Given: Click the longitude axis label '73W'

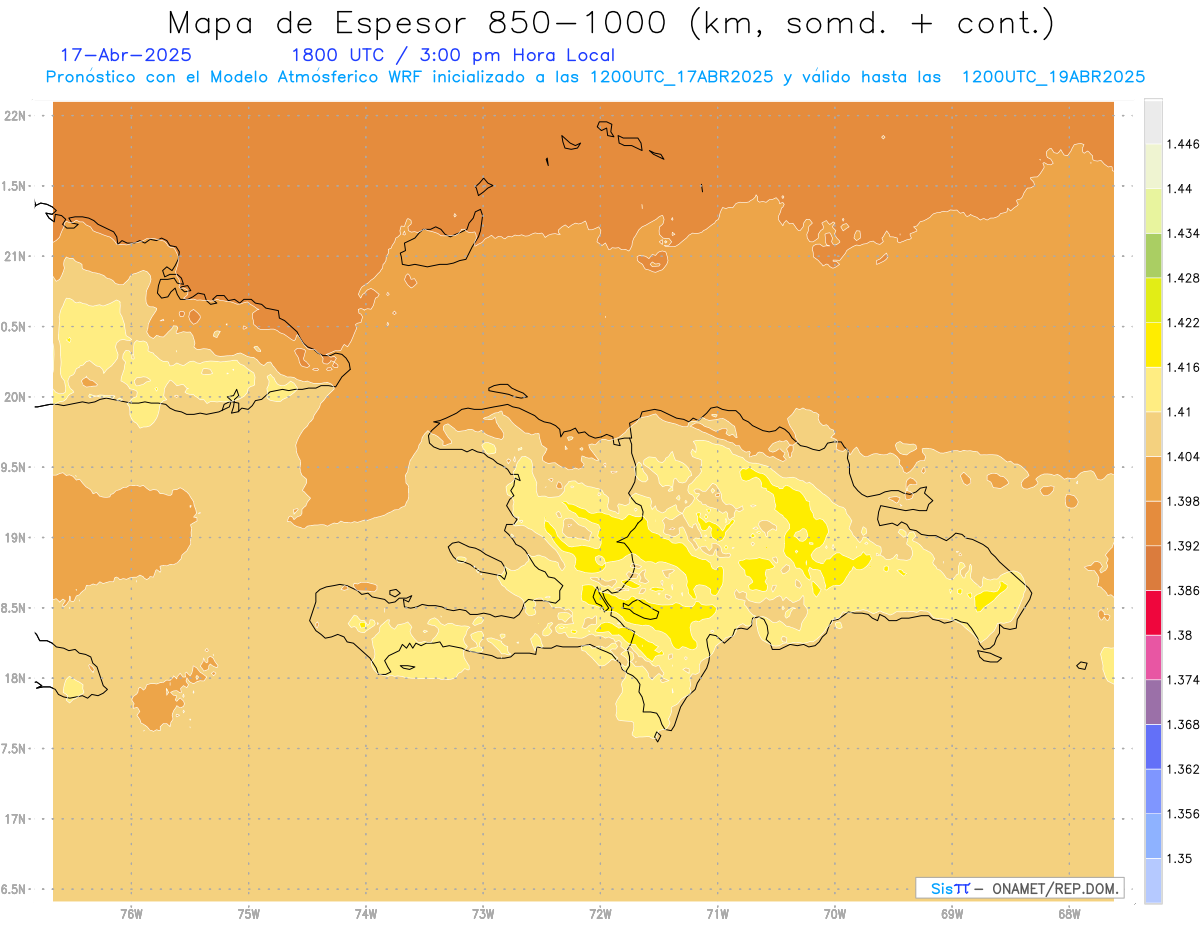Looking at the screenshot, I should tap(483, 914).
